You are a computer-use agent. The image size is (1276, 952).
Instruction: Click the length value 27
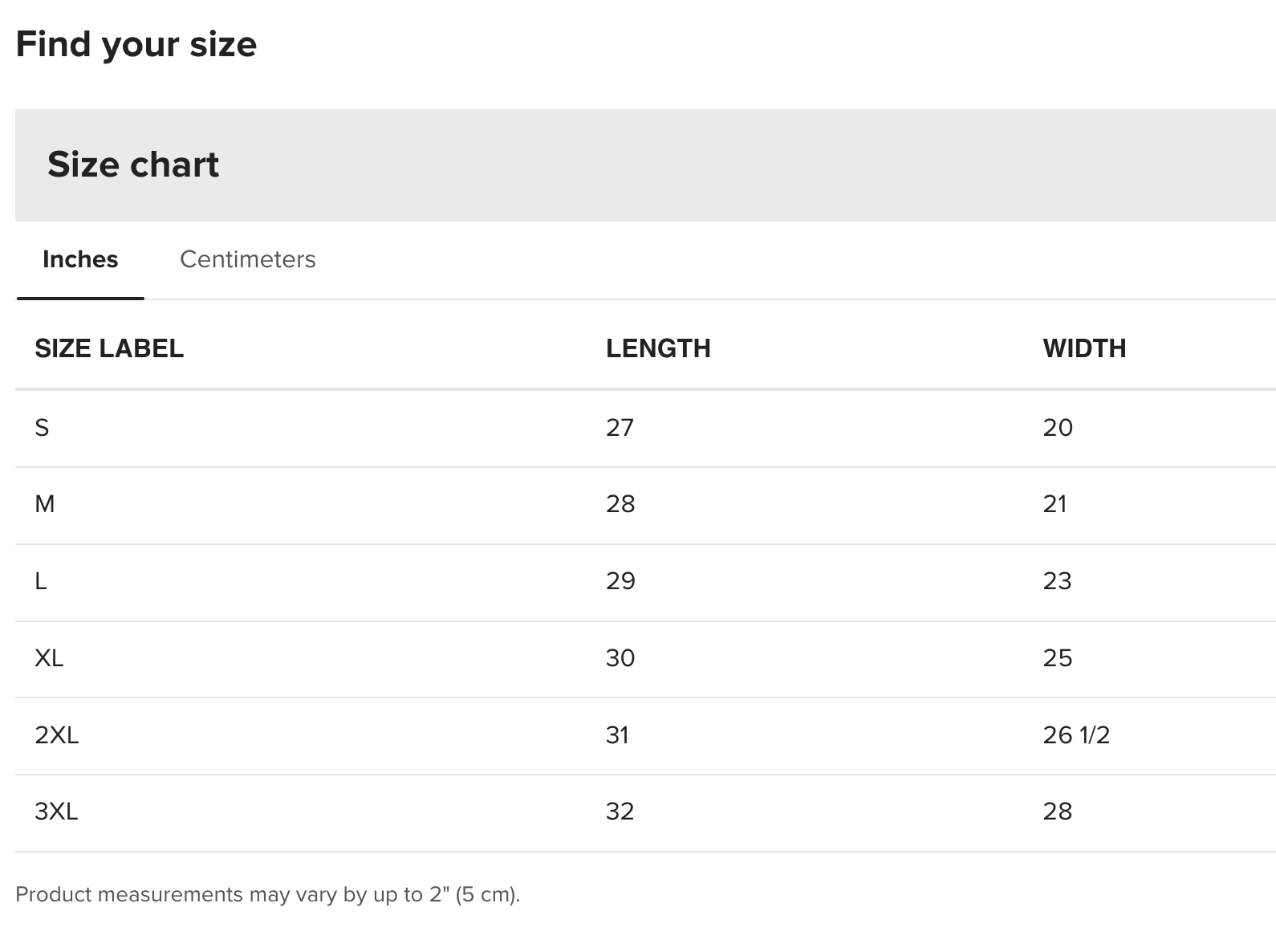(620, 428)
